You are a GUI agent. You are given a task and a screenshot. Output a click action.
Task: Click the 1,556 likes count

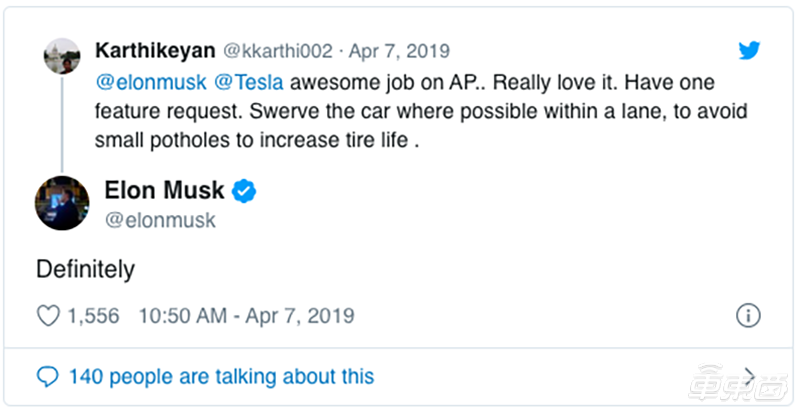[93, 316]
